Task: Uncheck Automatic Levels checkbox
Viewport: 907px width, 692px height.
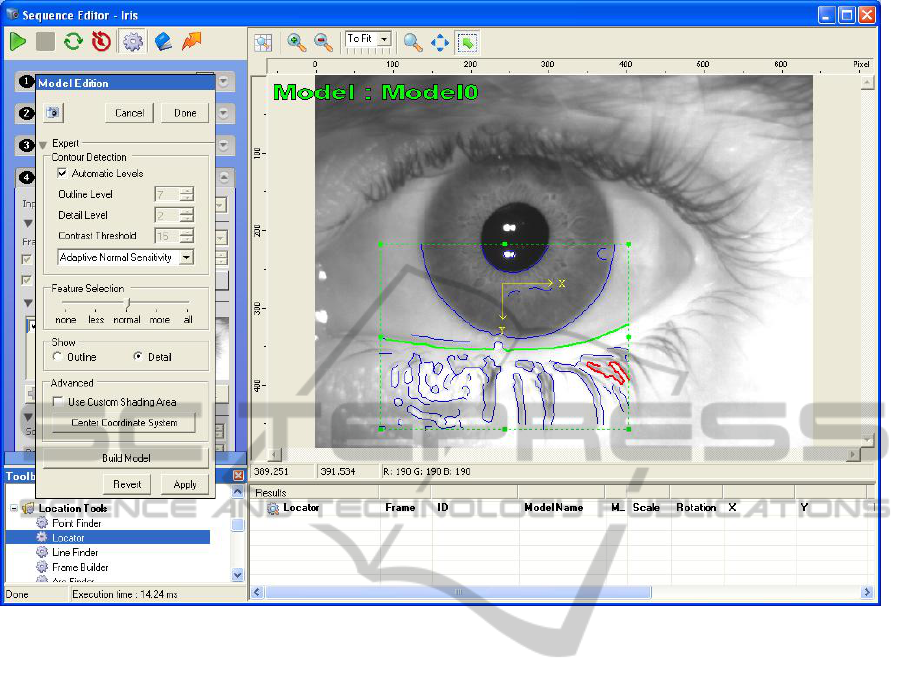Action: click(x=62, y=174)
